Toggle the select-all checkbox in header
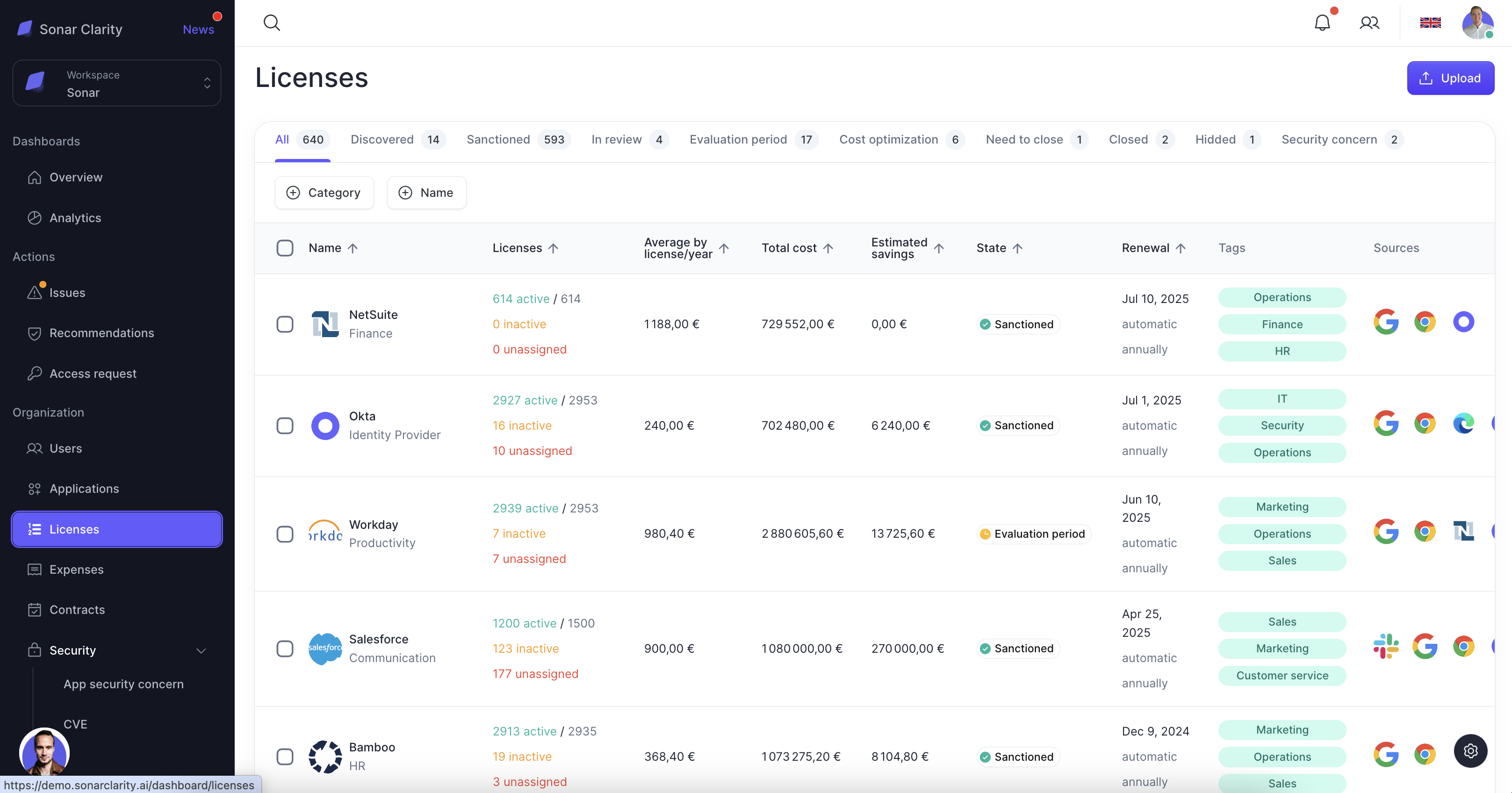 pyautogui.click(x=285, y=248)
